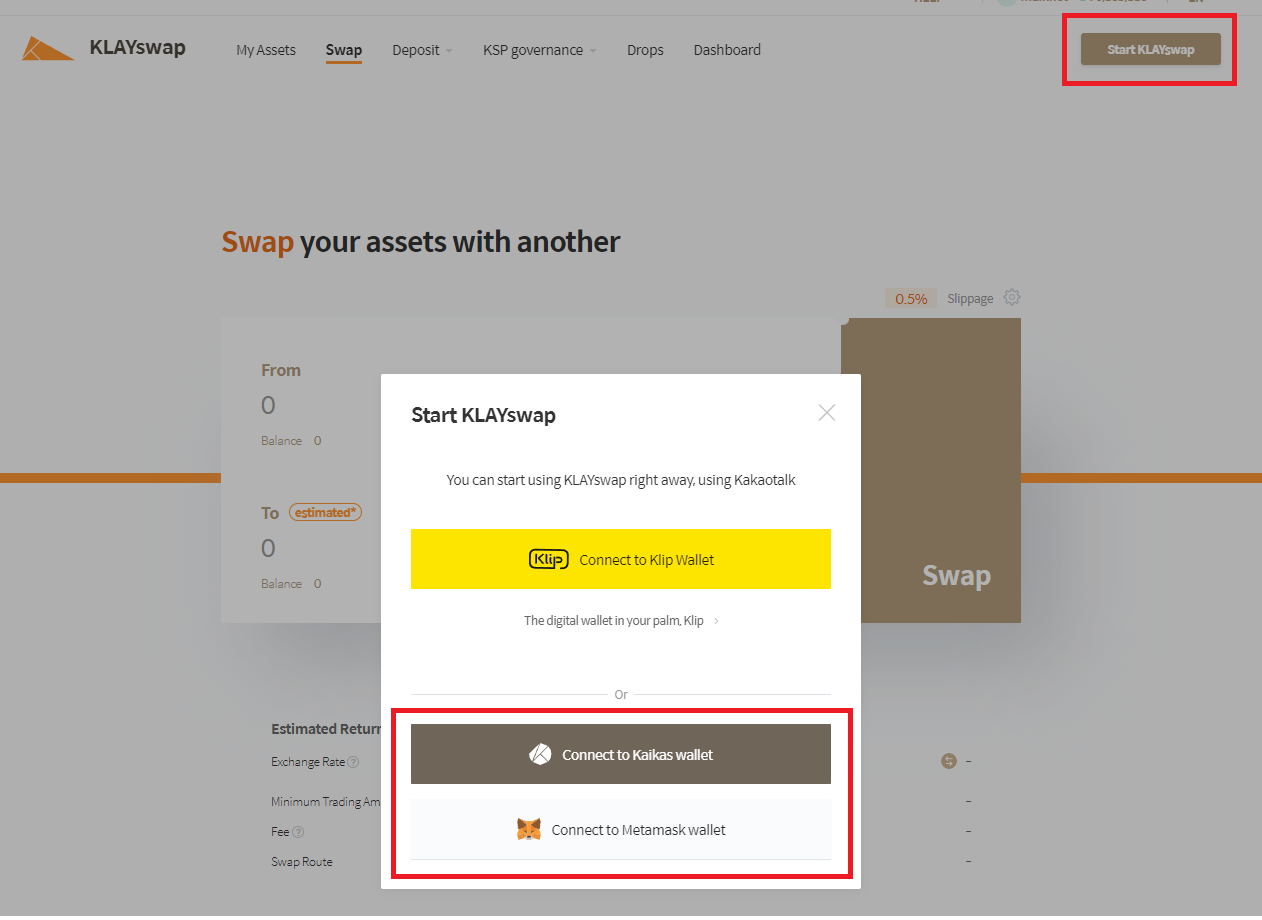The width and height of the screenshot is (1262, 920).
Task: Click the estimated* badge
Action: [x=325, y=512]
